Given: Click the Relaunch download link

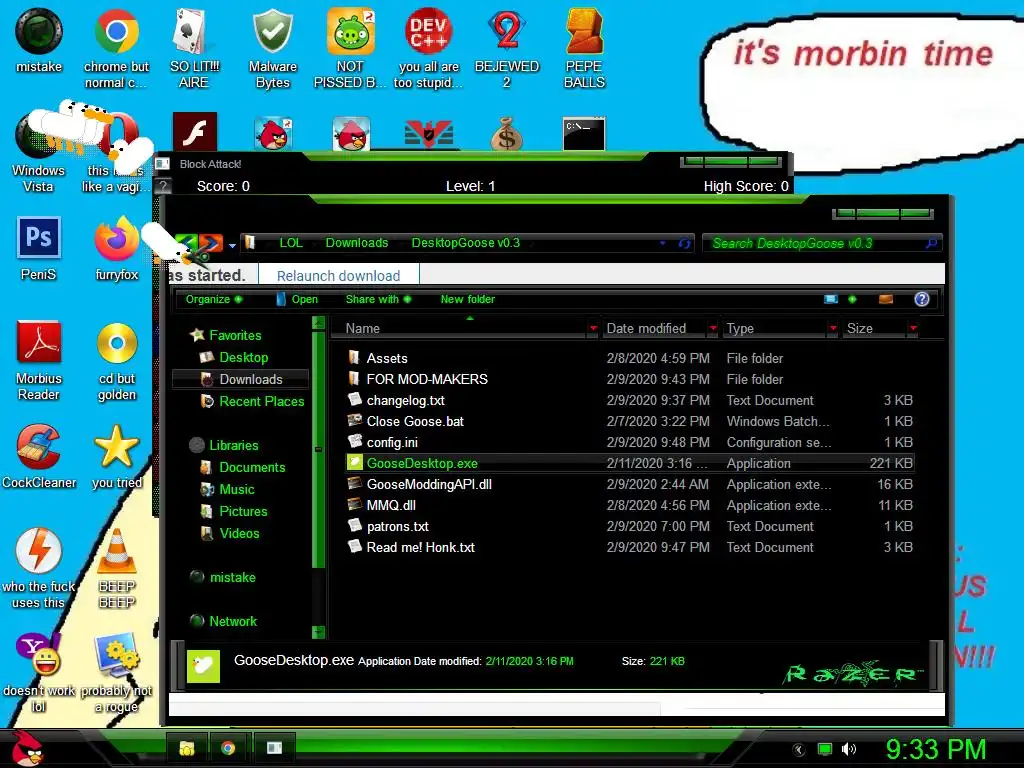Looking at the screenshot, I should point(338,276).
